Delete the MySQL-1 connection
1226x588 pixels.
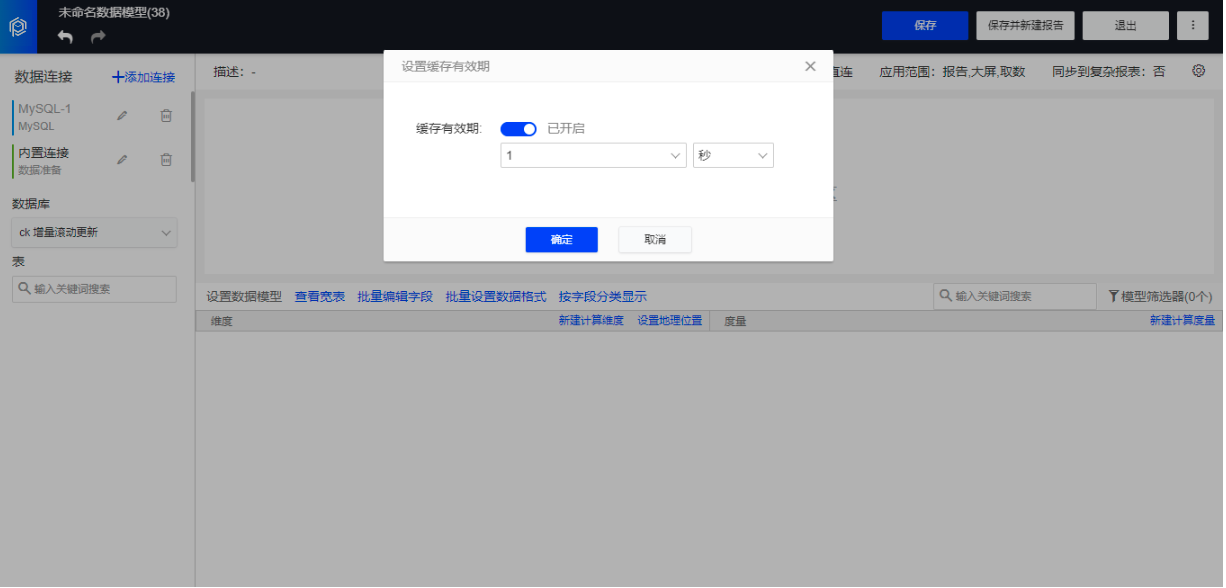[166, 116]
